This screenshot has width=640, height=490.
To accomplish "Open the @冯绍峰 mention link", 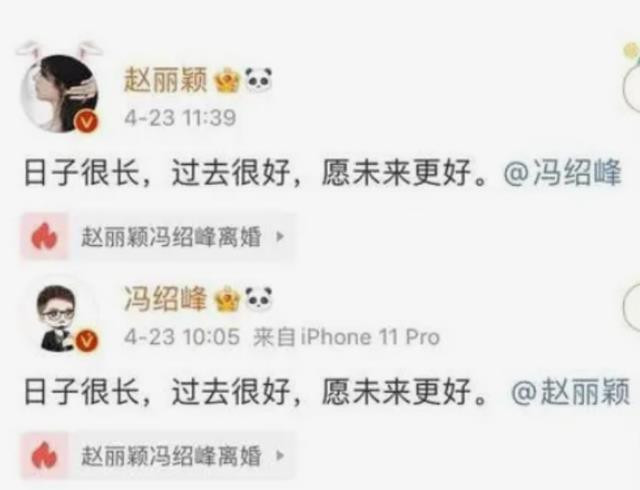I will 562,173.
